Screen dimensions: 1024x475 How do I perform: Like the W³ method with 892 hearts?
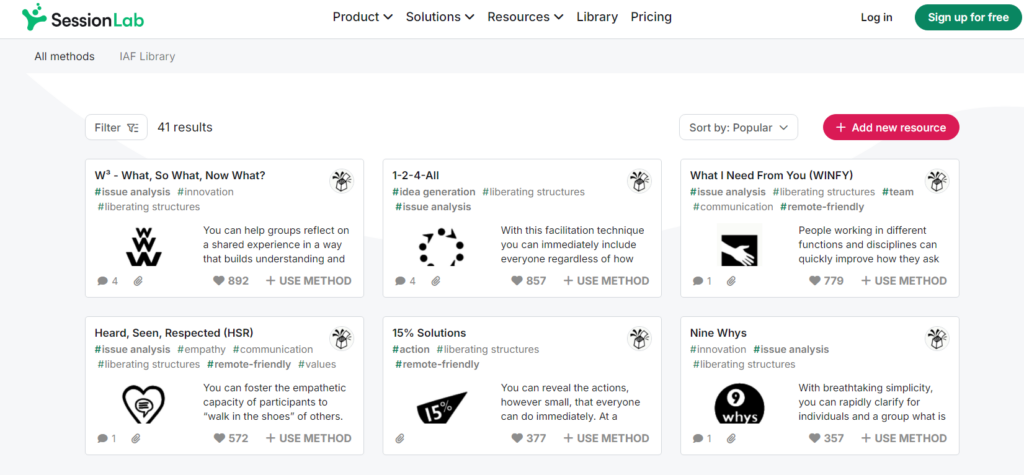[x=231, y=281]
